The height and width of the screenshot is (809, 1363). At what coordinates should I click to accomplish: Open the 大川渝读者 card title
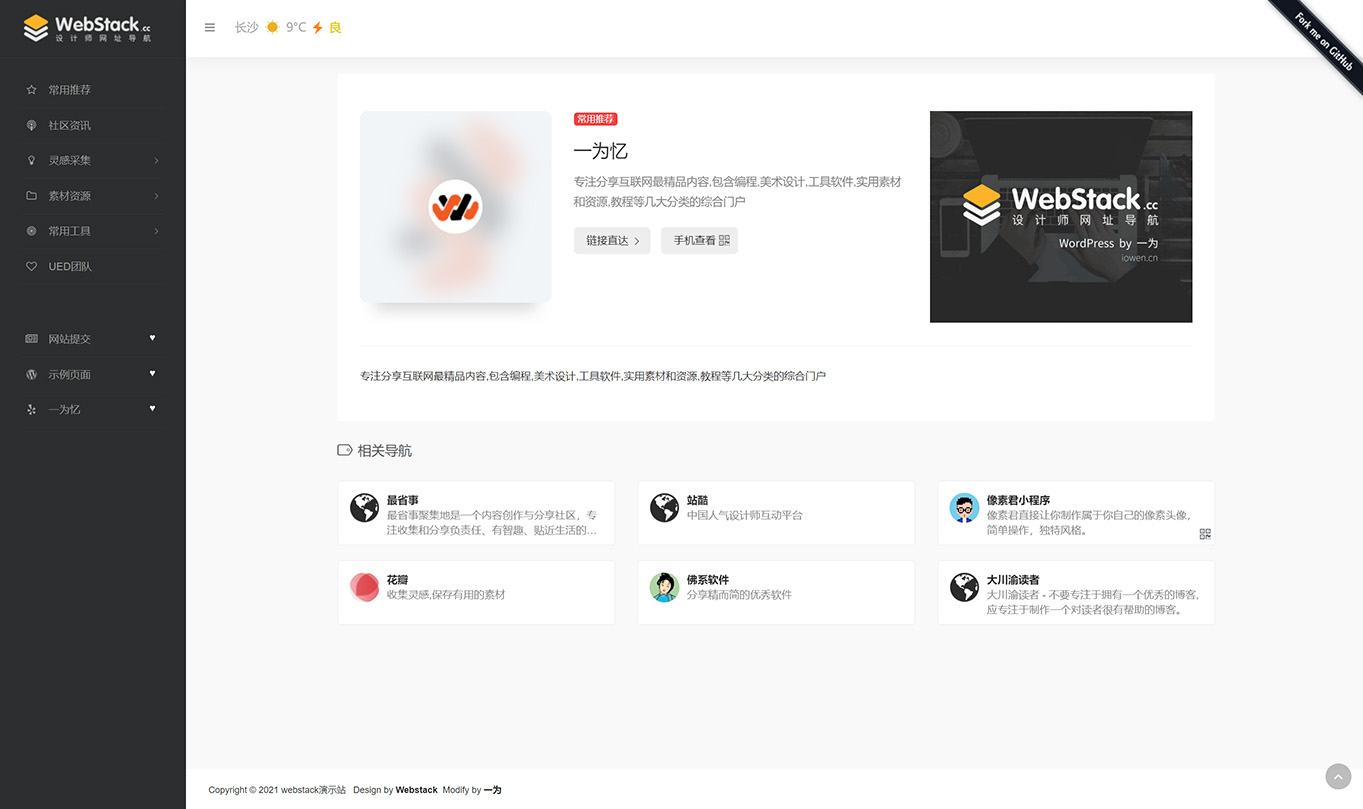click(1013, 580)
